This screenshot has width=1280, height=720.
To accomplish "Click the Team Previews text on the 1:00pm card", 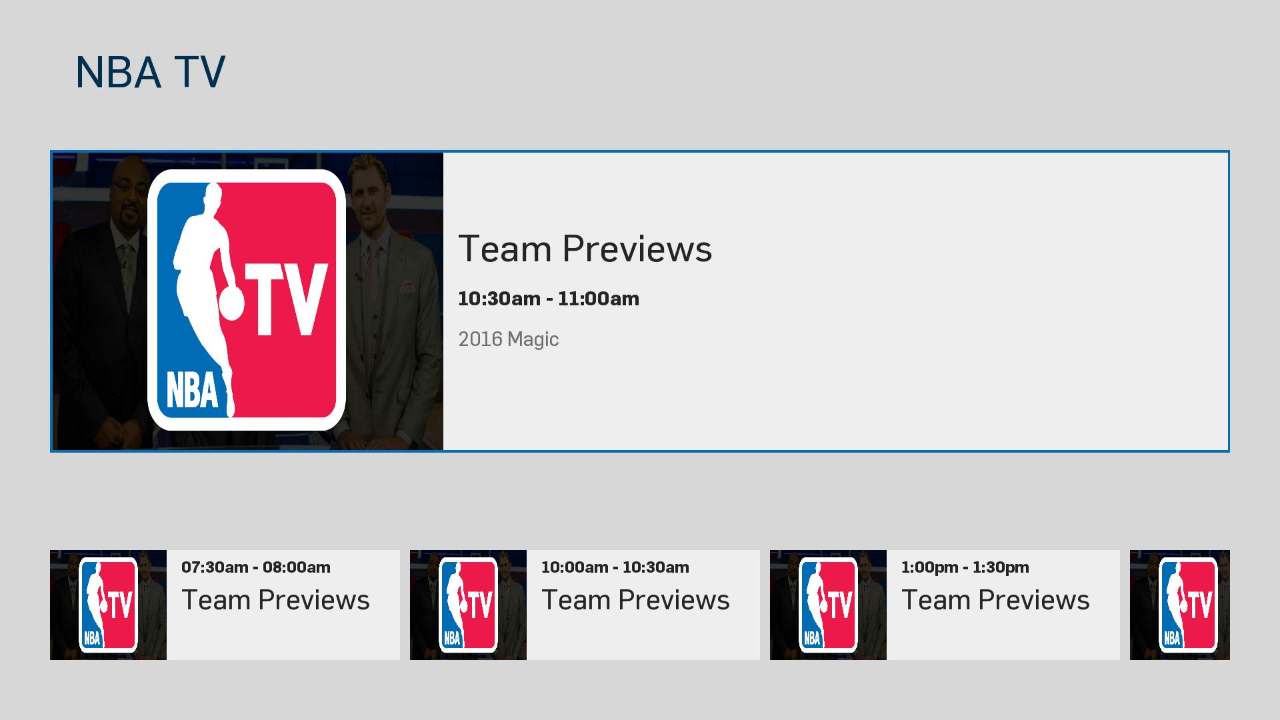I will coord(995,600).
